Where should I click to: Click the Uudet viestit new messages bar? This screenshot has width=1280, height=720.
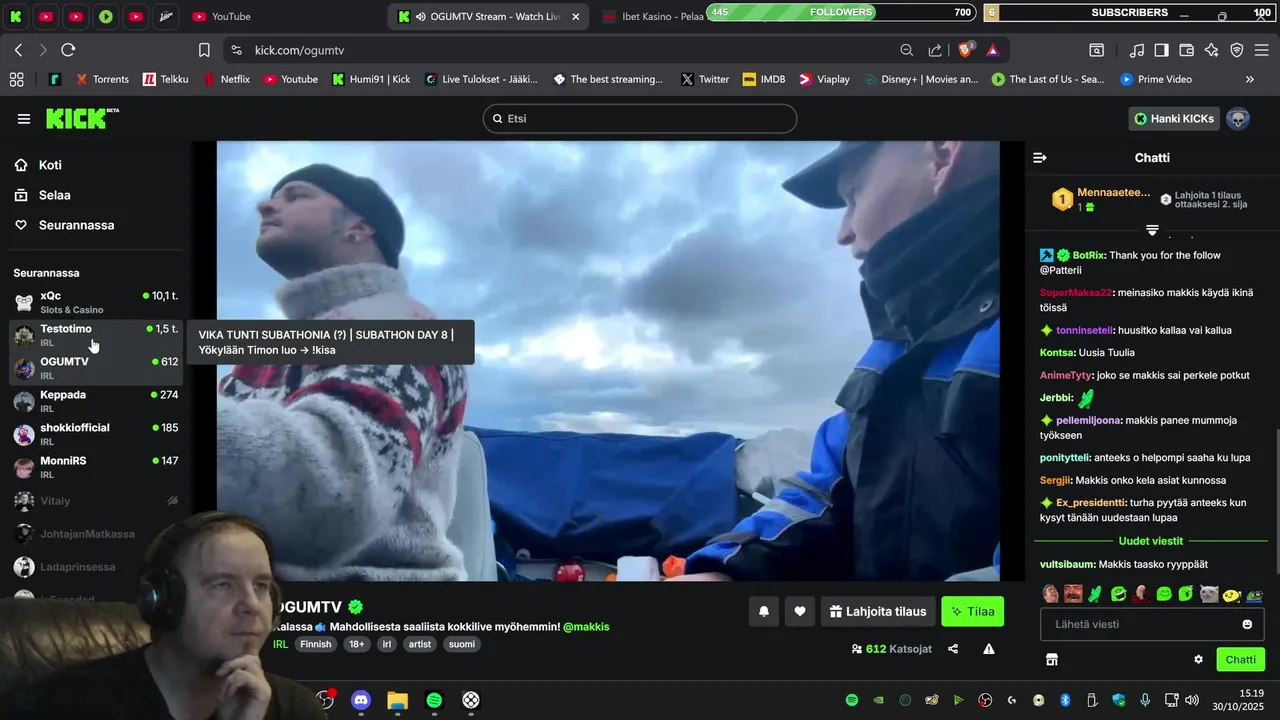coord(1151,541)
